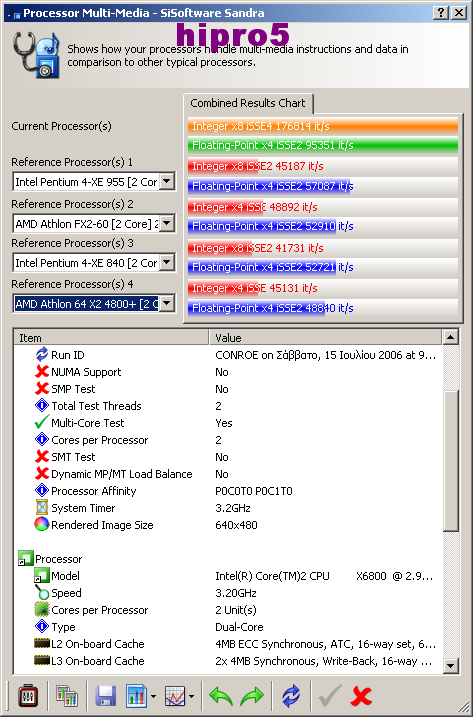Screen dimensions: 473x717
Task: Click the vertical scrollbar thumb in results list
Action: (x=451, y=460)
